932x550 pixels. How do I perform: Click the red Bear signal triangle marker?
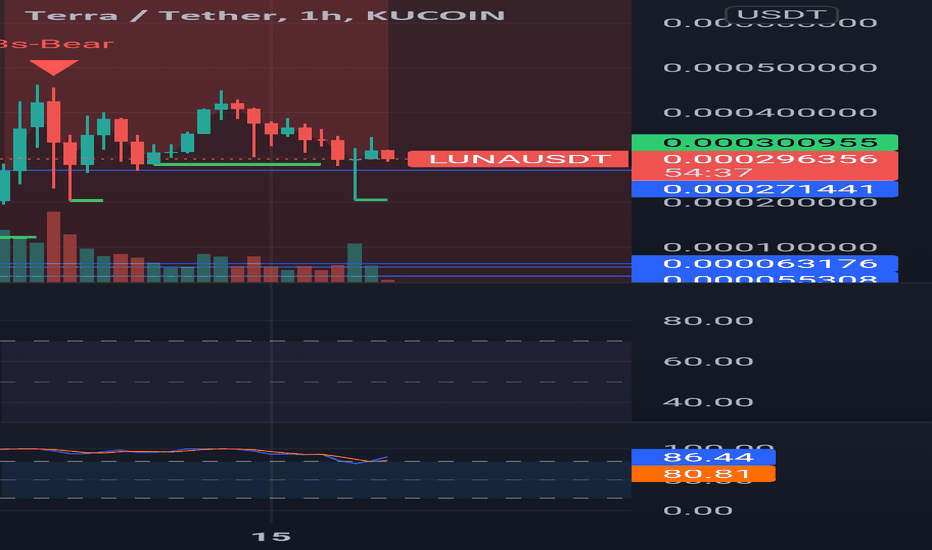53,67
